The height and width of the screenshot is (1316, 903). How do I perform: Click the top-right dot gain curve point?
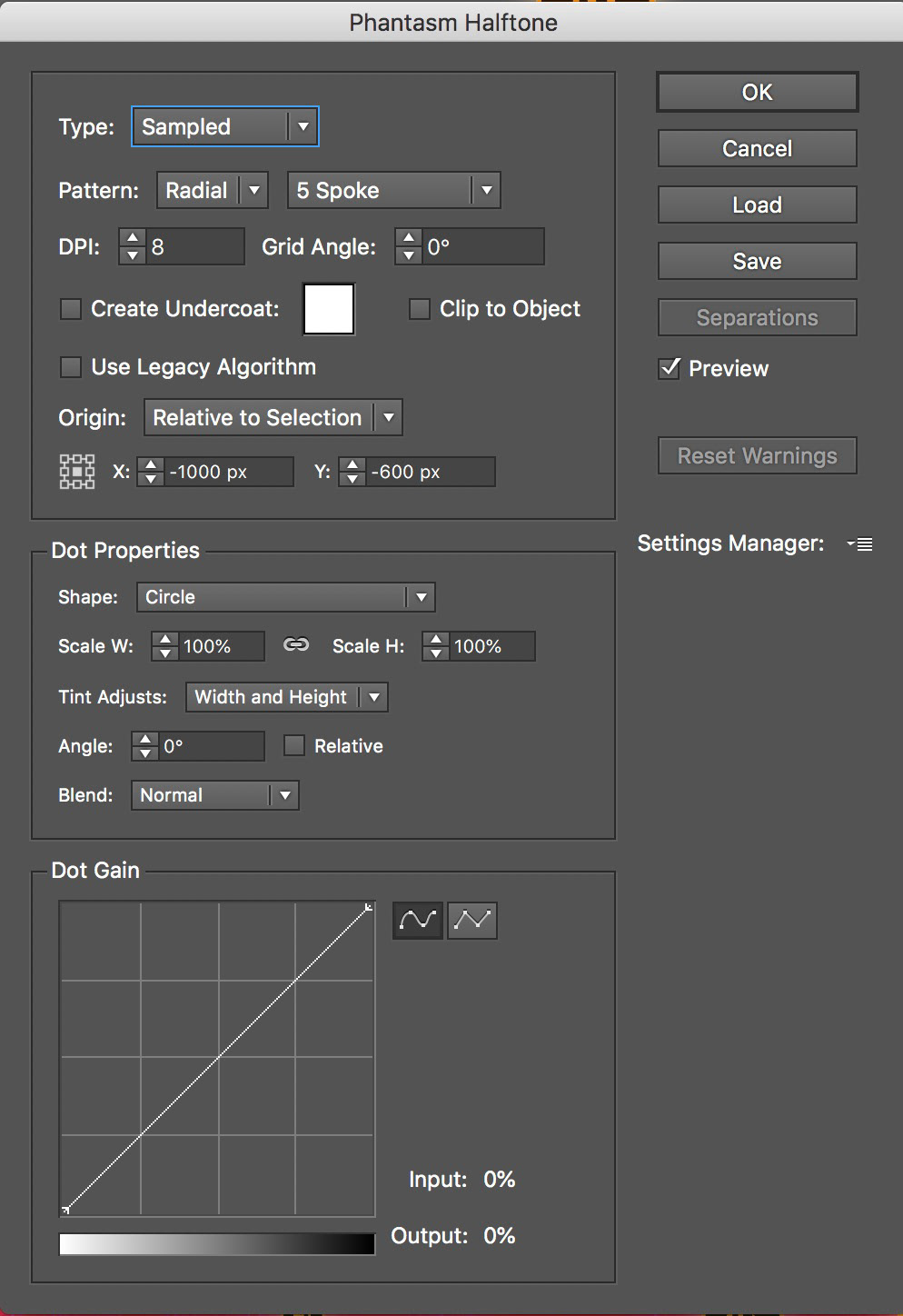(368, 907)
